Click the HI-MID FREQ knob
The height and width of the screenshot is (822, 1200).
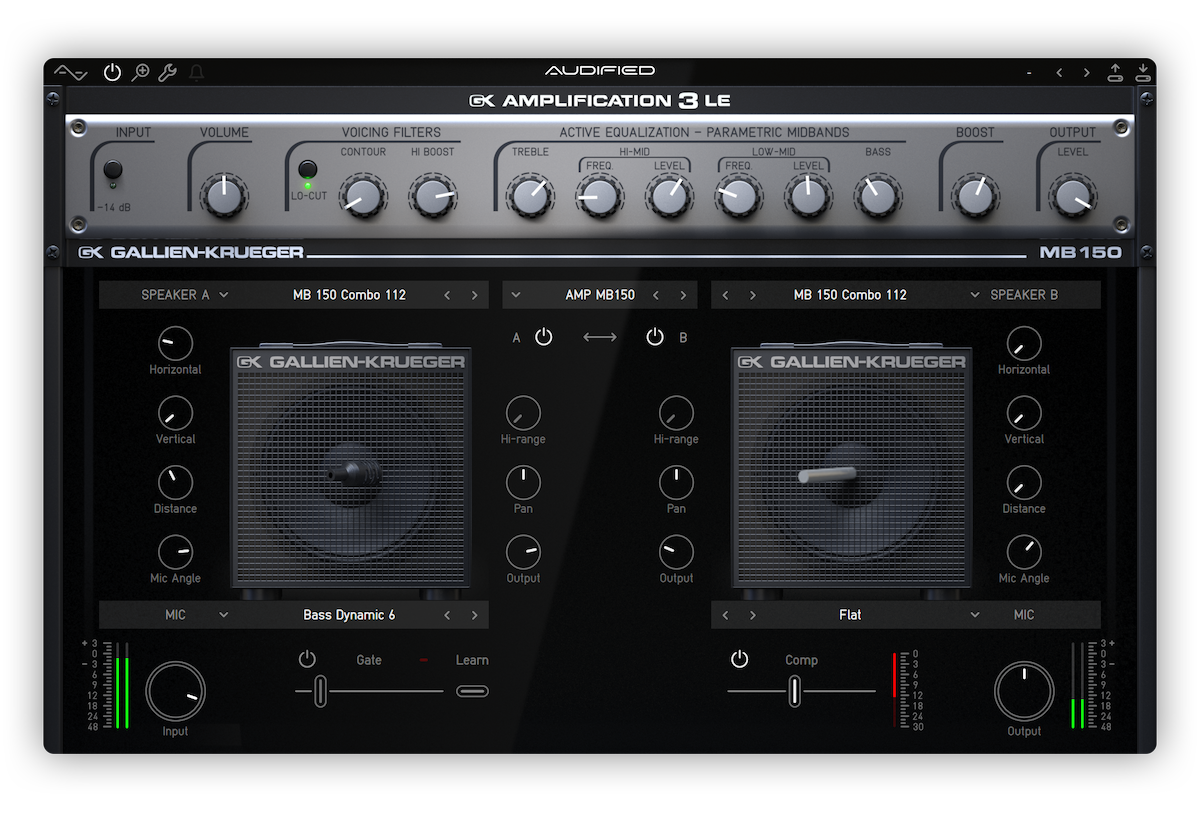(599, 195)
